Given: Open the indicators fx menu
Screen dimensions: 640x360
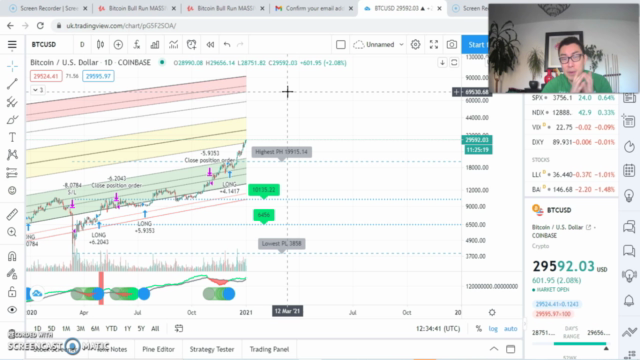Looking at the screenshot, I should click(137, 44).
